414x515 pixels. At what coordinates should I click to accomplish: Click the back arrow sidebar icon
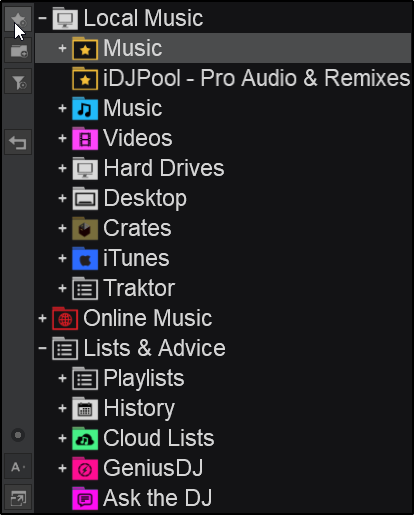[18, 142]
